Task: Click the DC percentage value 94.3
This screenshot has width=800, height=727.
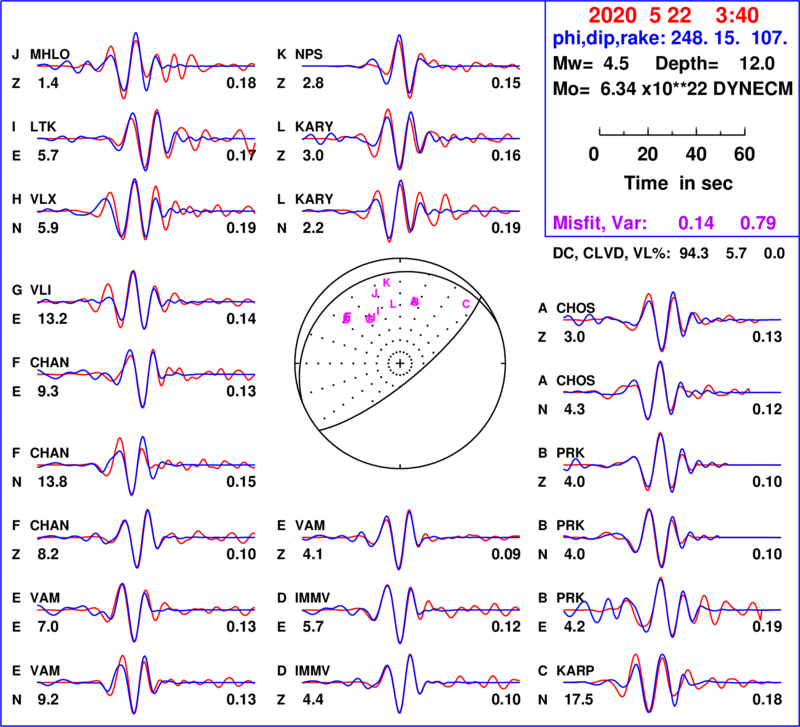Action: (693, 254)
